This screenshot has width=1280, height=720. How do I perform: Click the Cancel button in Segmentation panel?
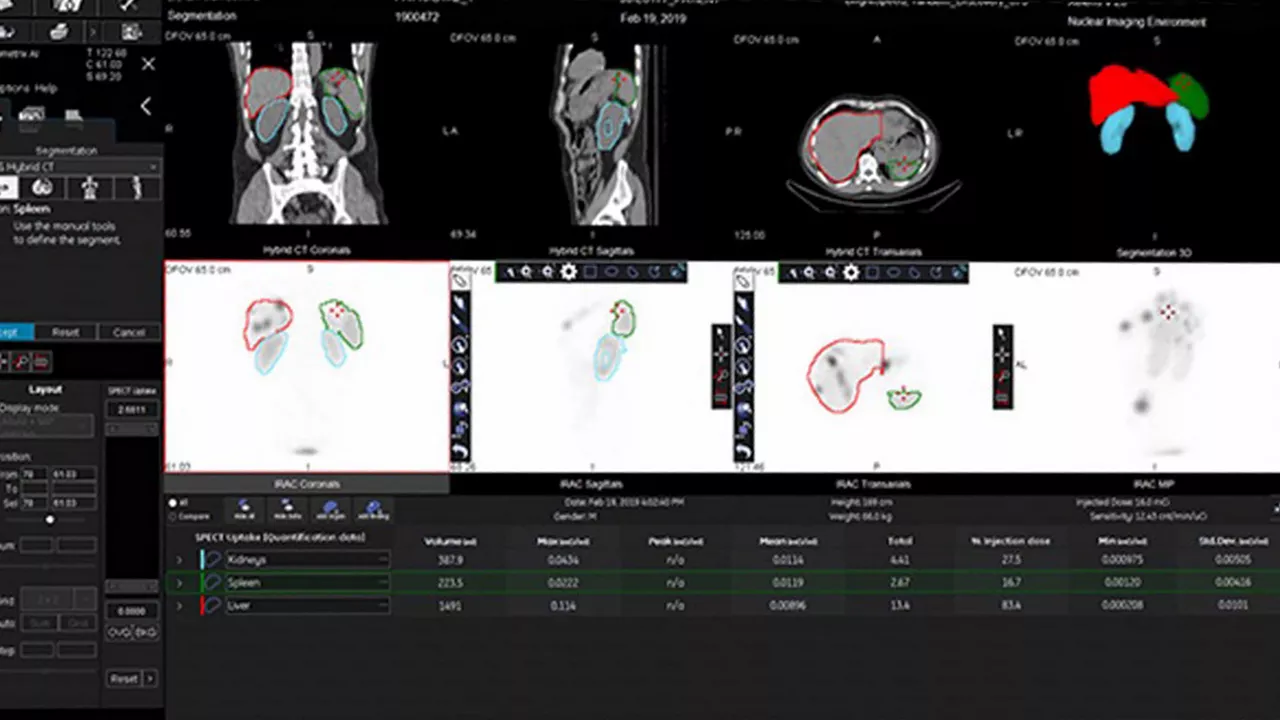pyautogui.click(x=129, y=332)
